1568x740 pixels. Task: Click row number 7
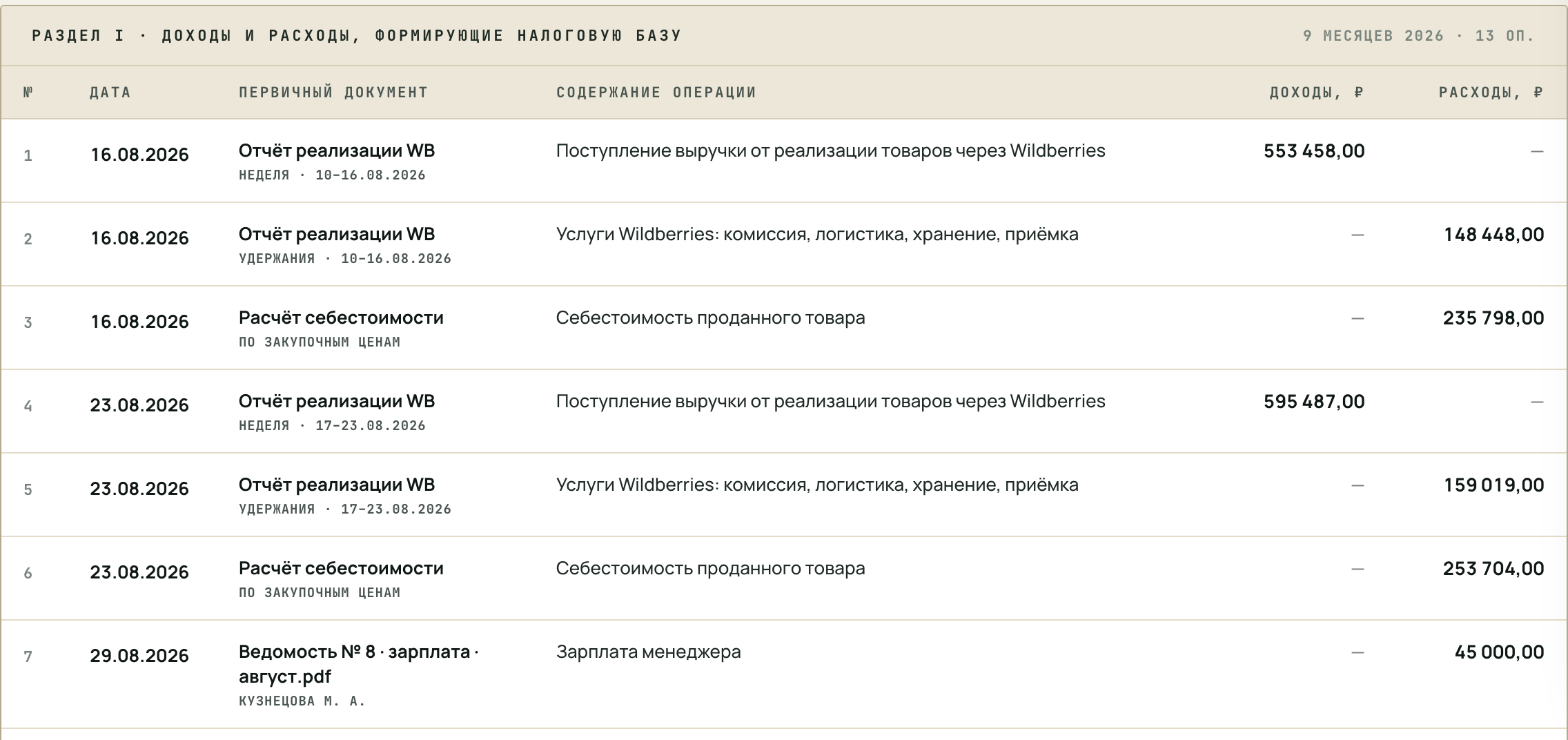tap(28, 656)
